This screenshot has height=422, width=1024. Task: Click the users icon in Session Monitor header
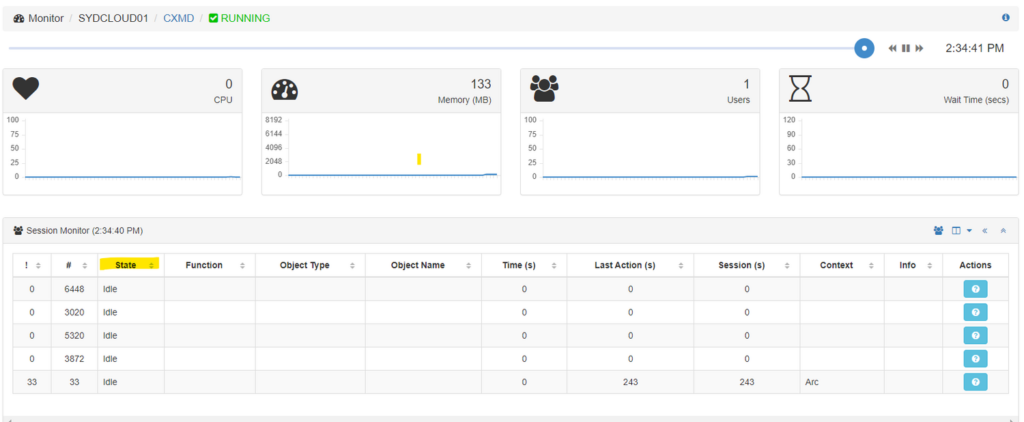tap(938, 230)
